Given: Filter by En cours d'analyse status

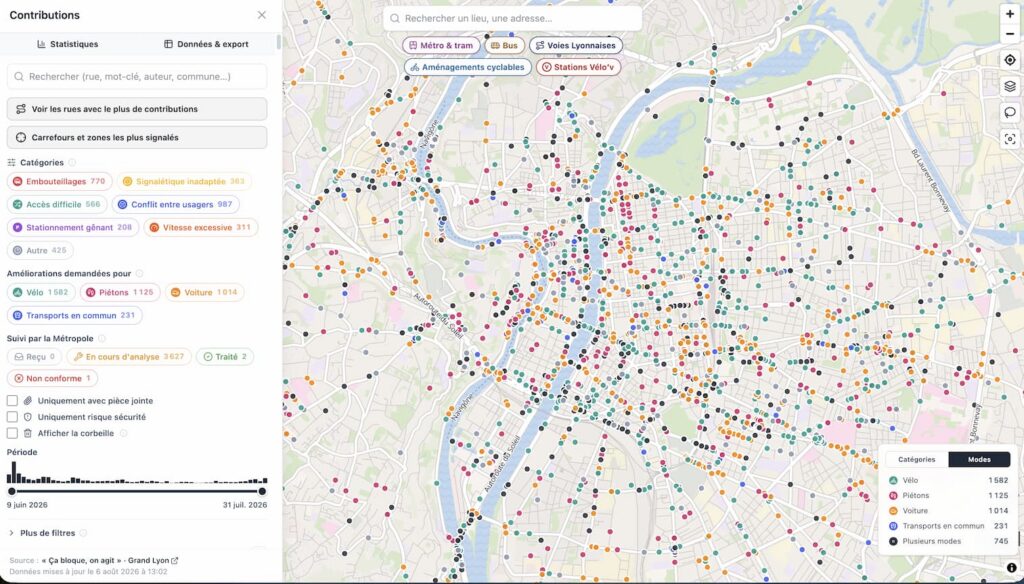Looking at the screenshot, I should [x=129, y=357].
